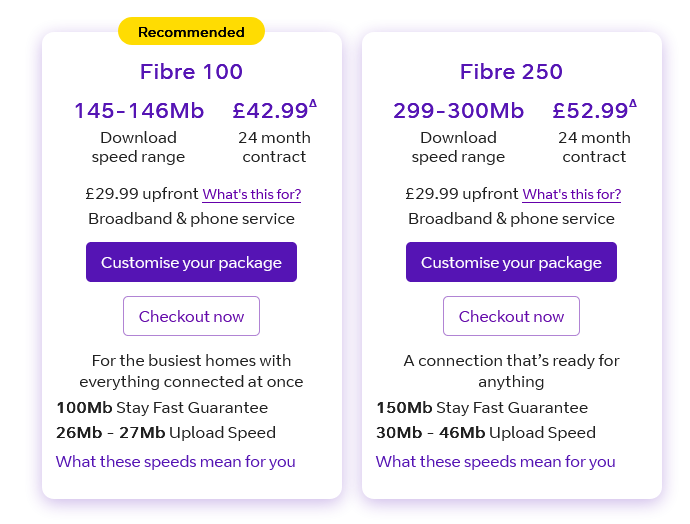
Task: Click the 145-146Mb download speed figure
Action: (x=139, y=110)
